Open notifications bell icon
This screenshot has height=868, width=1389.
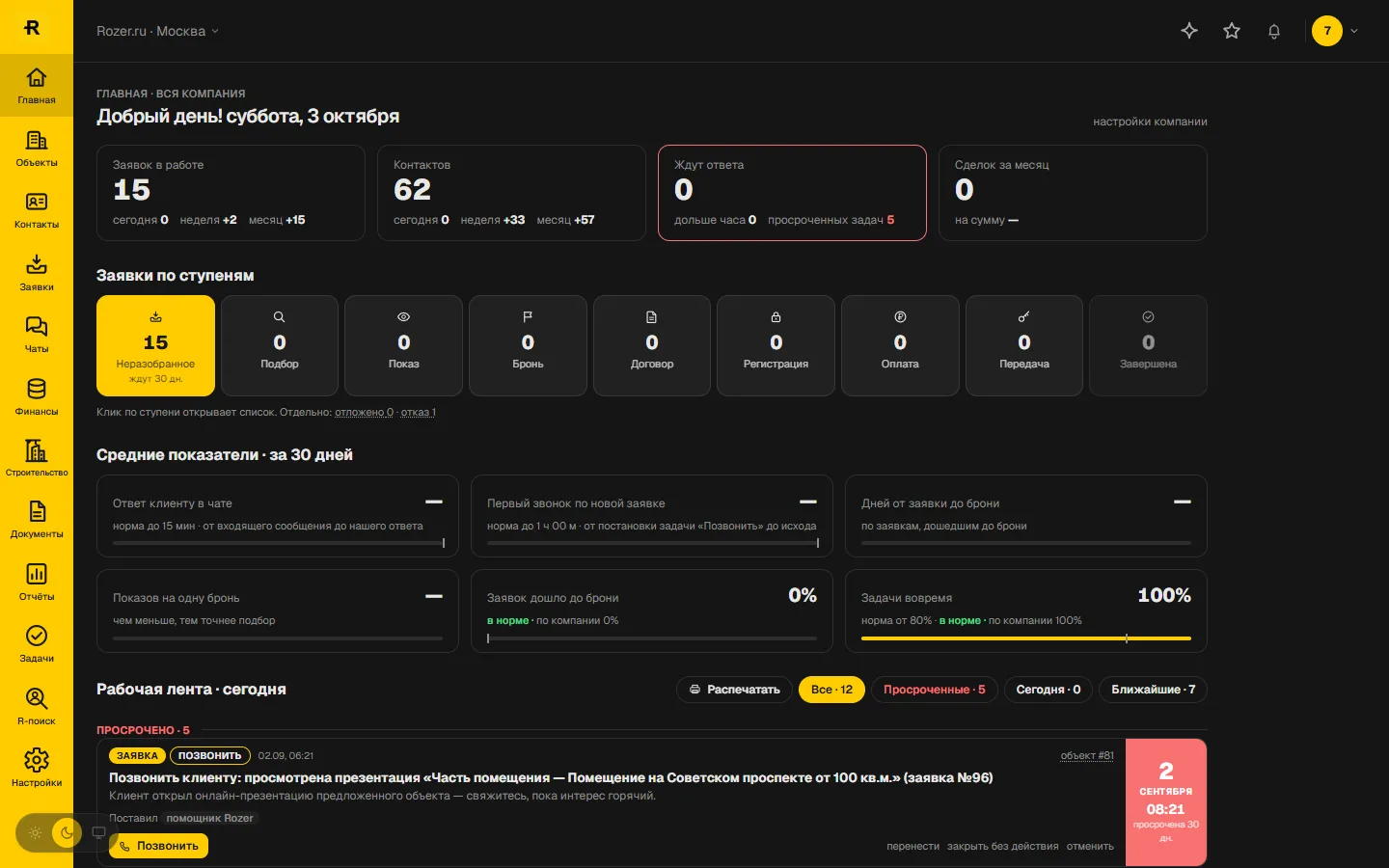coord(1274,31)
